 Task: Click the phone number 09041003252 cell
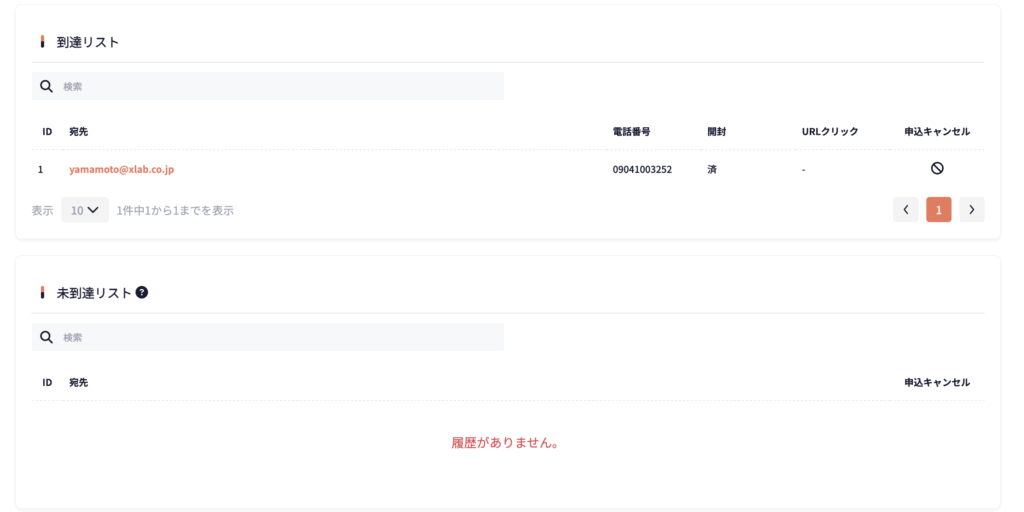(642, 170)
